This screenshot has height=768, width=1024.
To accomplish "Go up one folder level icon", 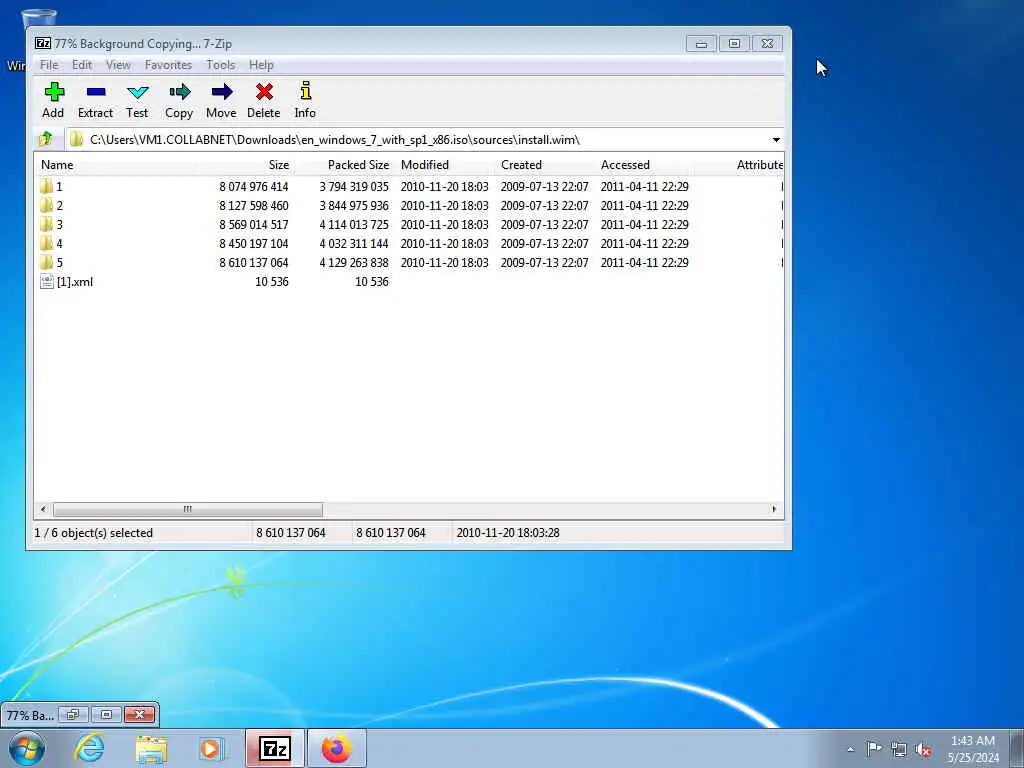I will click(46, 139).
